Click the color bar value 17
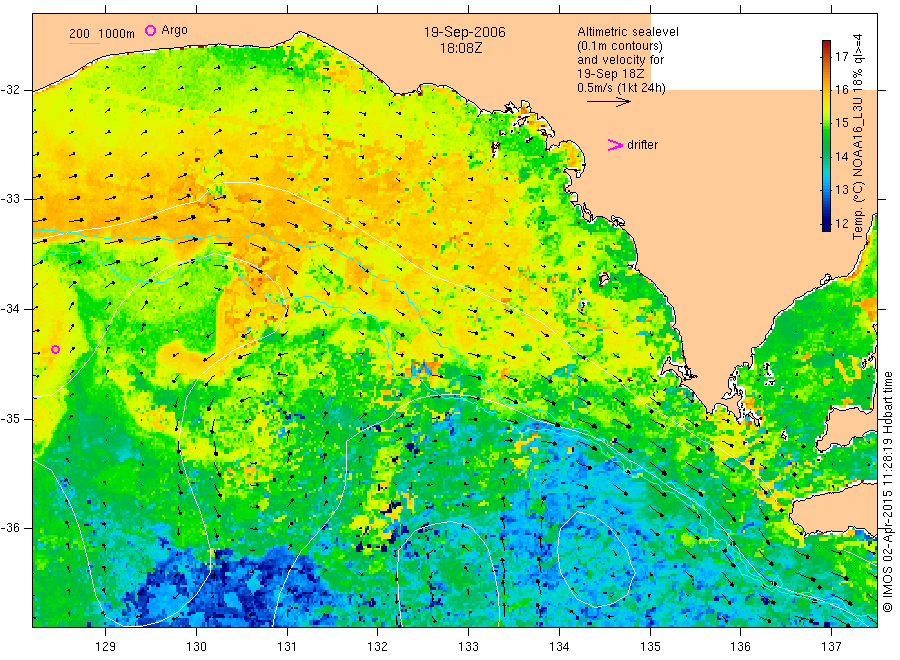This screenshot has height=660, width=900. point(841,56)
